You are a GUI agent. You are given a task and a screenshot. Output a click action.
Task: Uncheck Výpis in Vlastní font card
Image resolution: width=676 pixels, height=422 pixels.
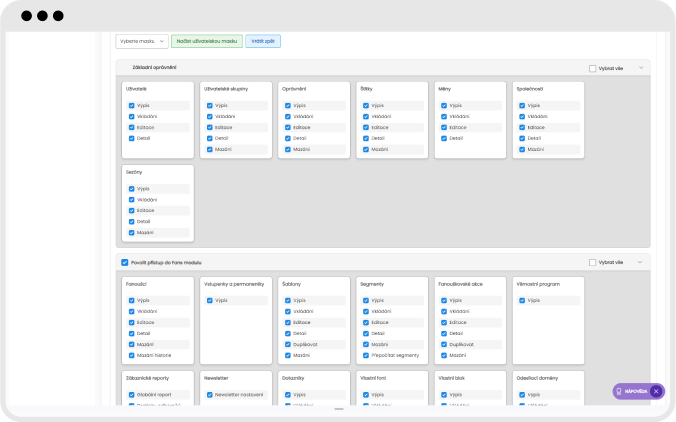(366, 395)
